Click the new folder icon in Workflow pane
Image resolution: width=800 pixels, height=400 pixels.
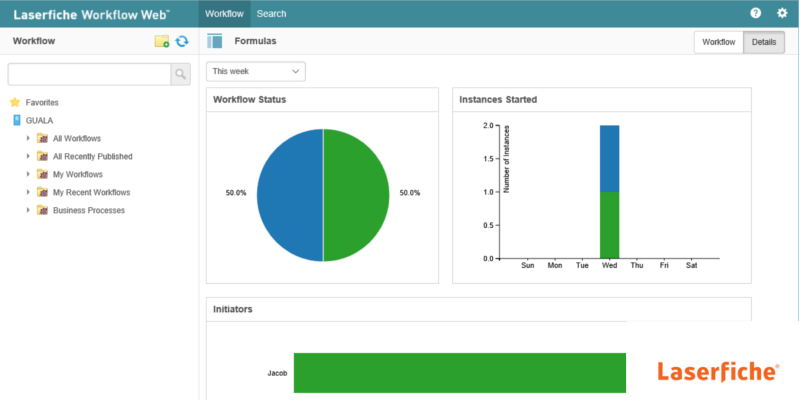point(162,41)
